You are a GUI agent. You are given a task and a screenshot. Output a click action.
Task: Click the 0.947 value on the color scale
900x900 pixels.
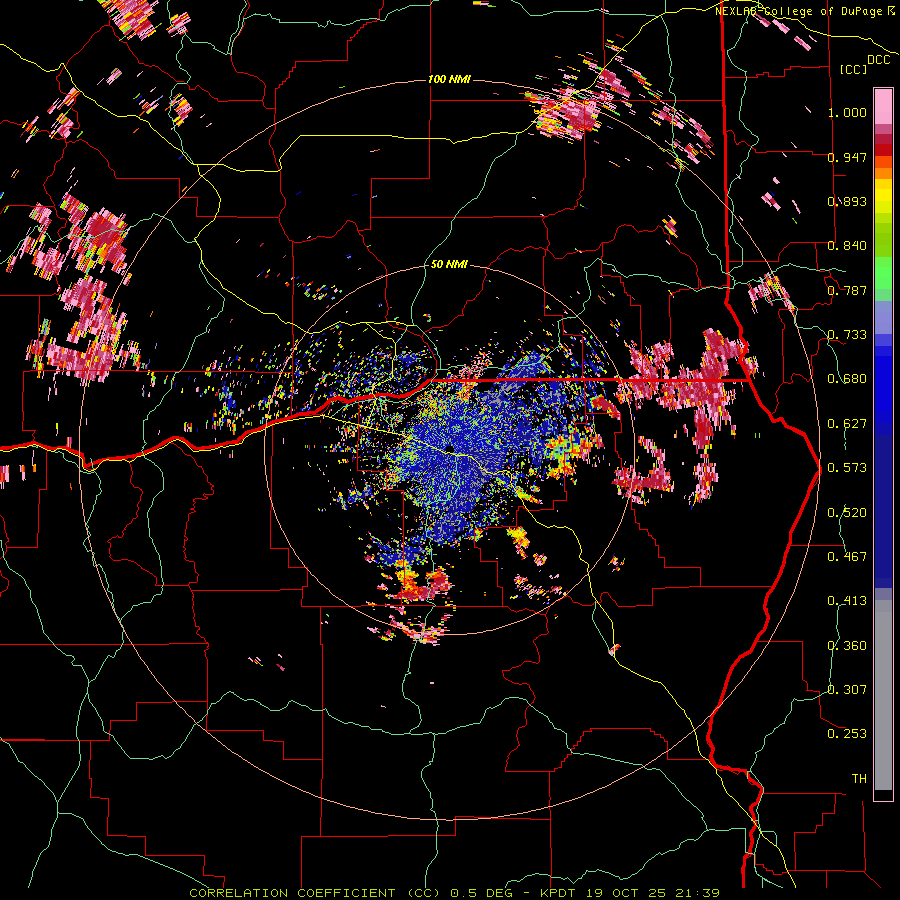(847, 157)
